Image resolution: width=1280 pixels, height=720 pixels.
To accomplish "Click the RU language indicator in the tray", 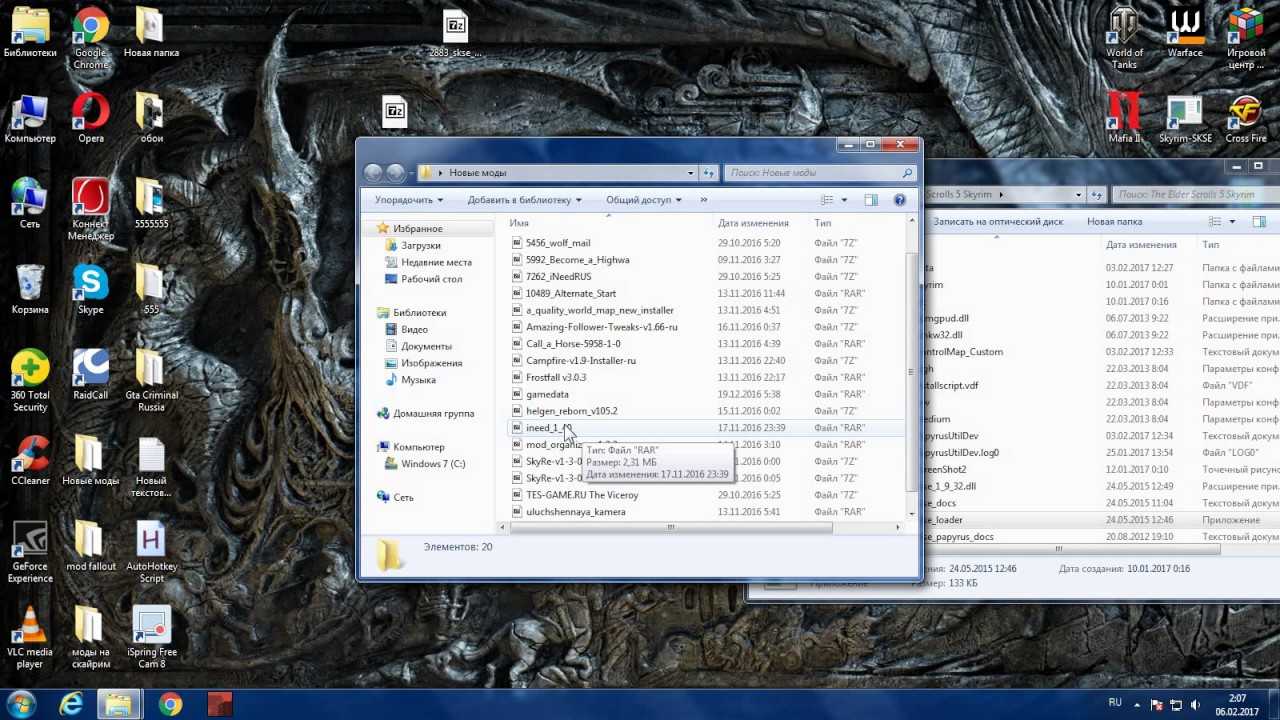I will (1115, 703).
